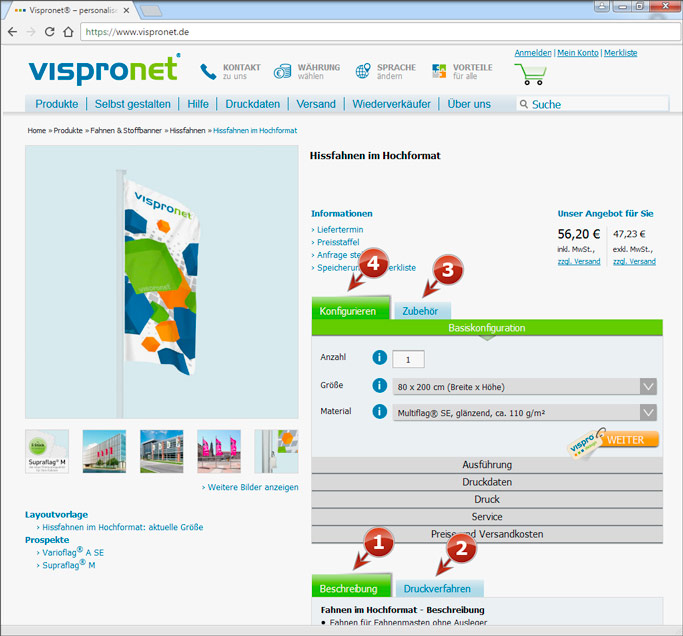Open the Wiederverkäufer menu
Screen dimensions: 683x636
click(391, 104)
